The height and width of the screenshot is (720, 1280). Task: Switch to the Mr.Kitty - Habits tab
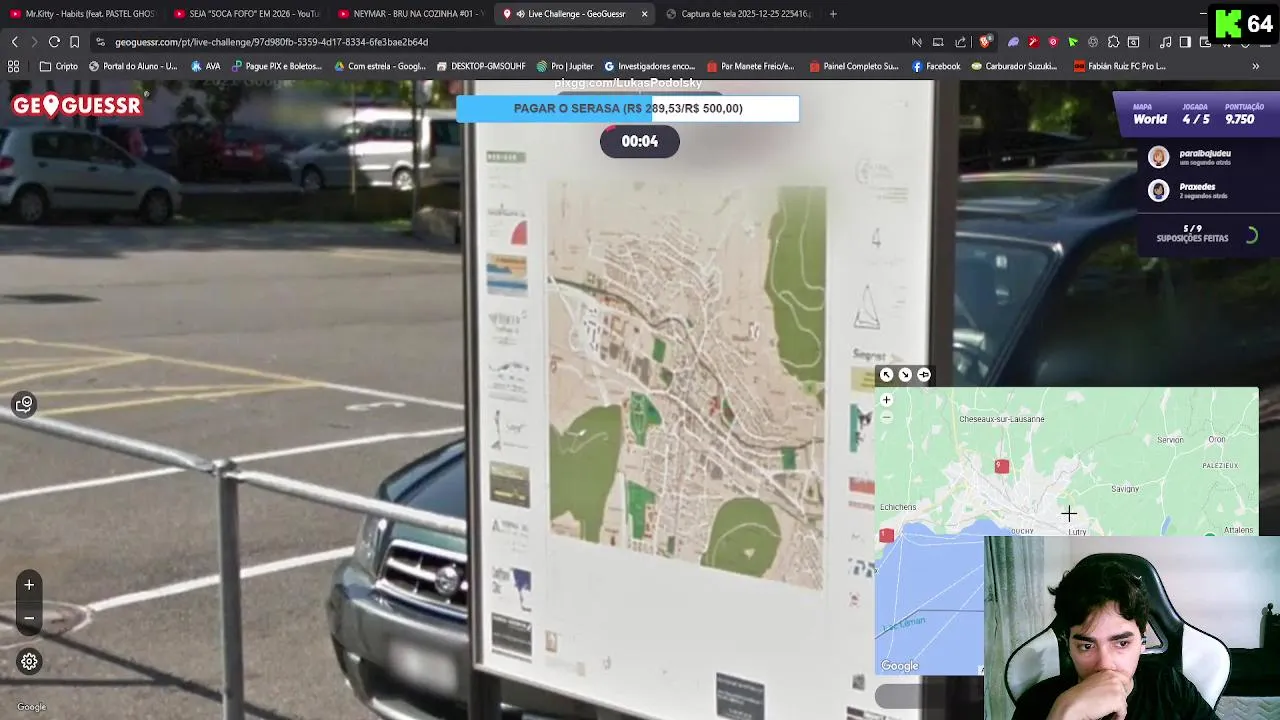[x=82, y=14]
